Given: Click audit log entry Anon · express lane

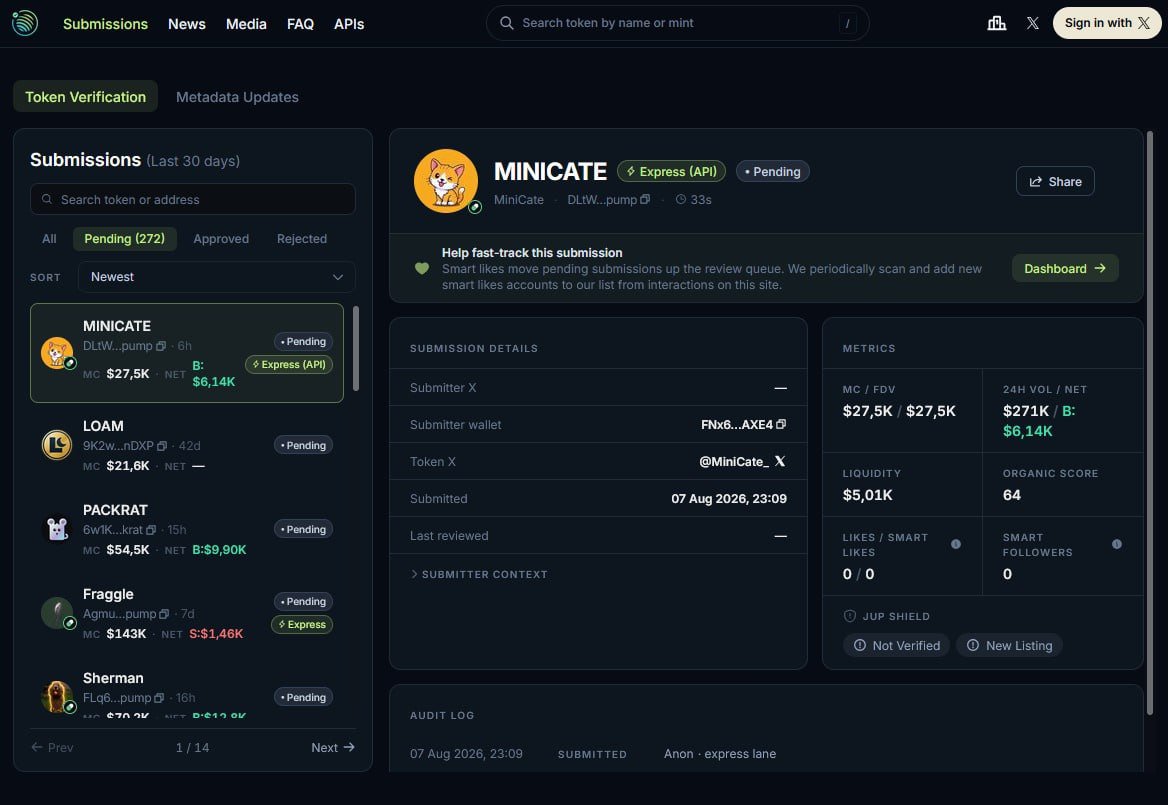Looking at the screenshot, I should 720,754.
